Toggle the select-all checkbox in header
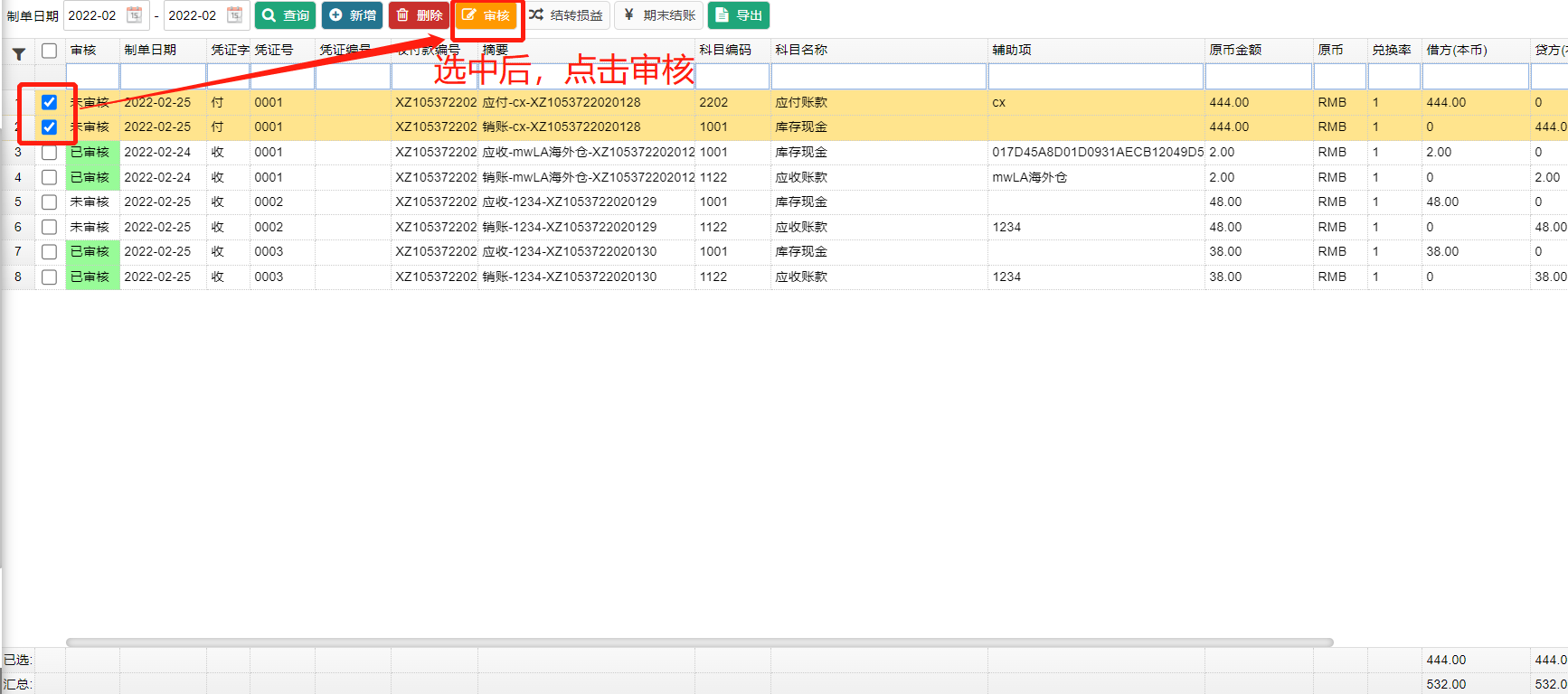Screen dimensions: 1568x694 click(x=50, y=51)
